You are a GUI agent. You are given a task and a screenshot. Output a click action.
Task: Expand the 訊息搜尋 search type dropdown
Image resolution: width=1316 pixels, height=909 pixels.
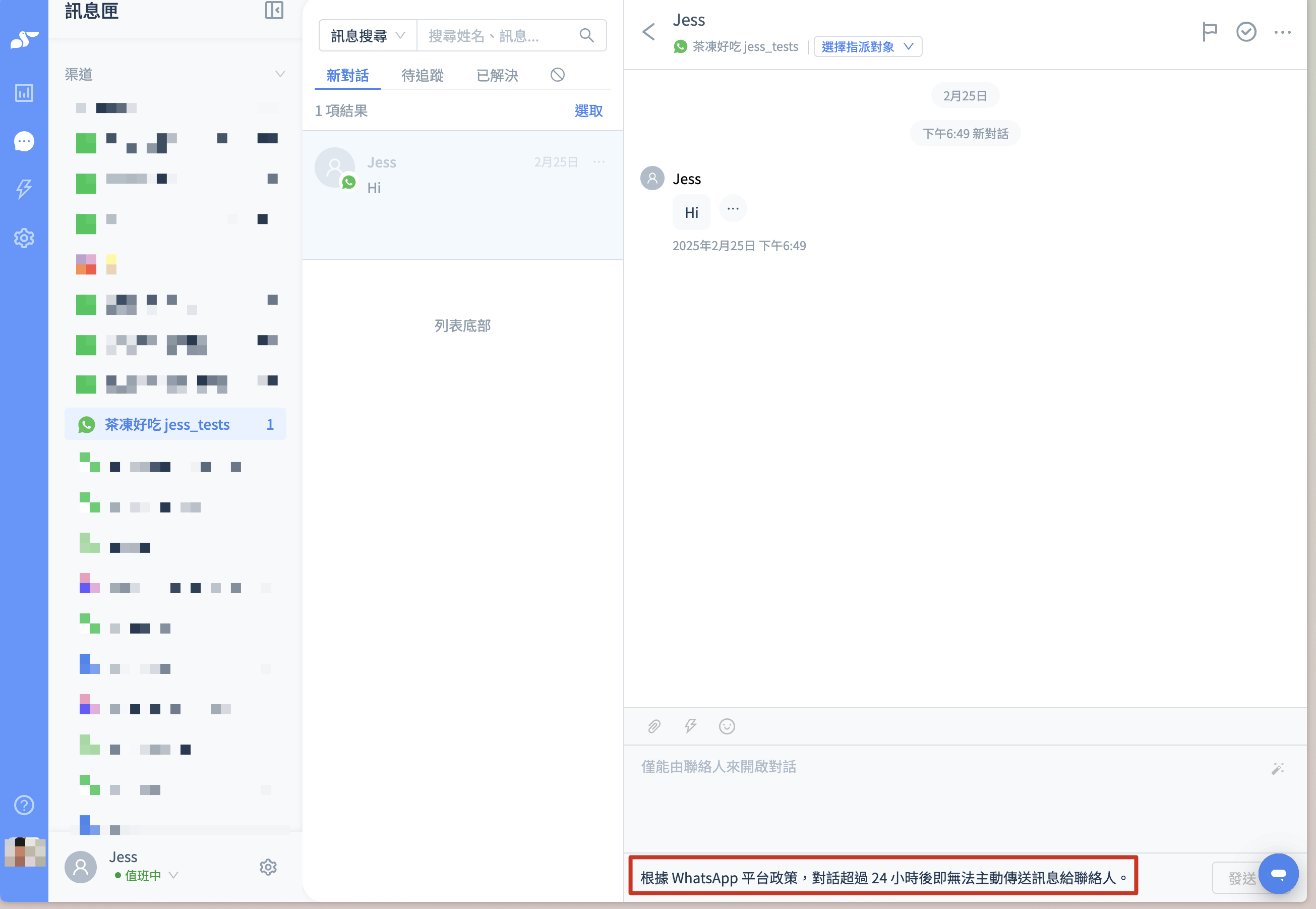tap(367, 36)
